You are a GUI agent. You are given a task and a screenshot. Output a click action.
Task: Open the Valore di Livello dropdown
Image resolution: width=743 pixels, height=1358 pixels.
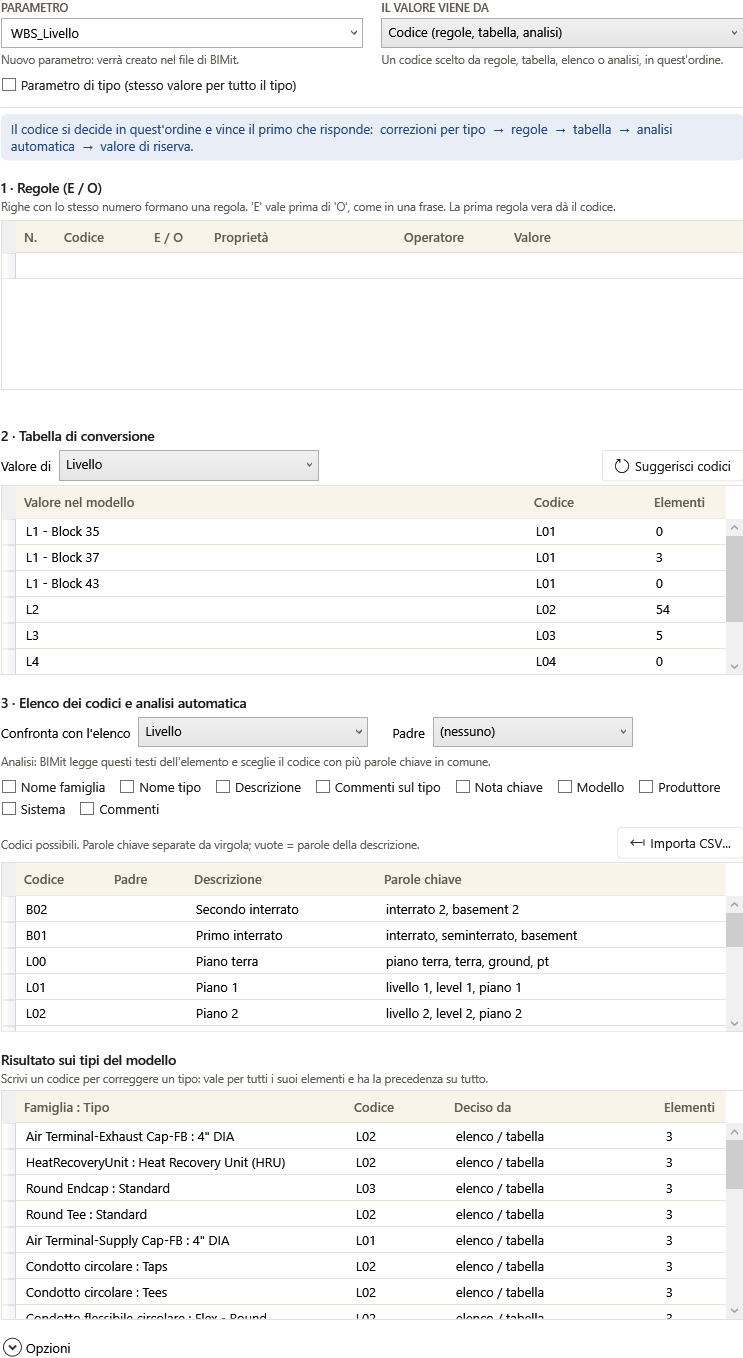[x=189, y=465]
